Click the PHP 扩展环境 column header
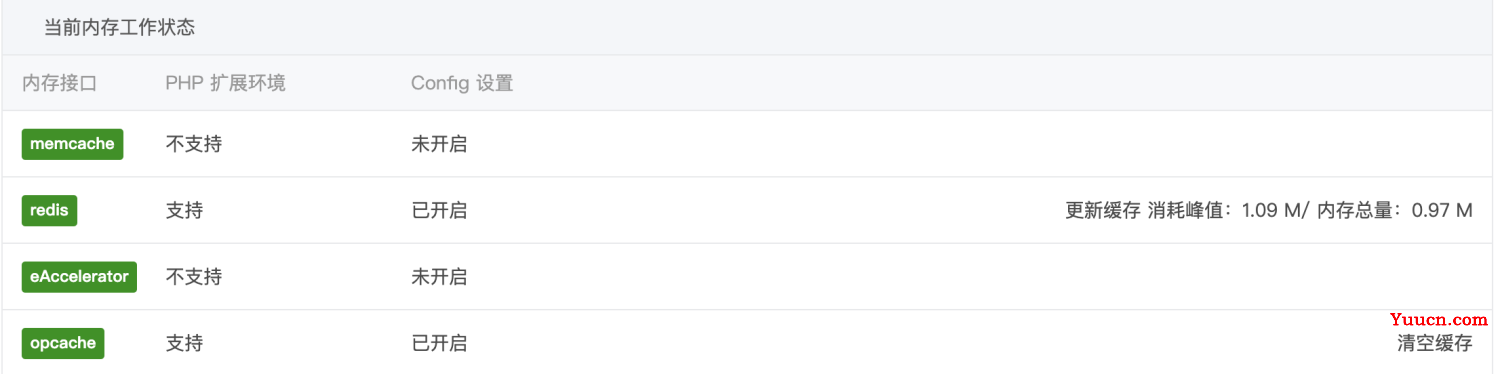The image size is (1500, 374). pos(226,83)
